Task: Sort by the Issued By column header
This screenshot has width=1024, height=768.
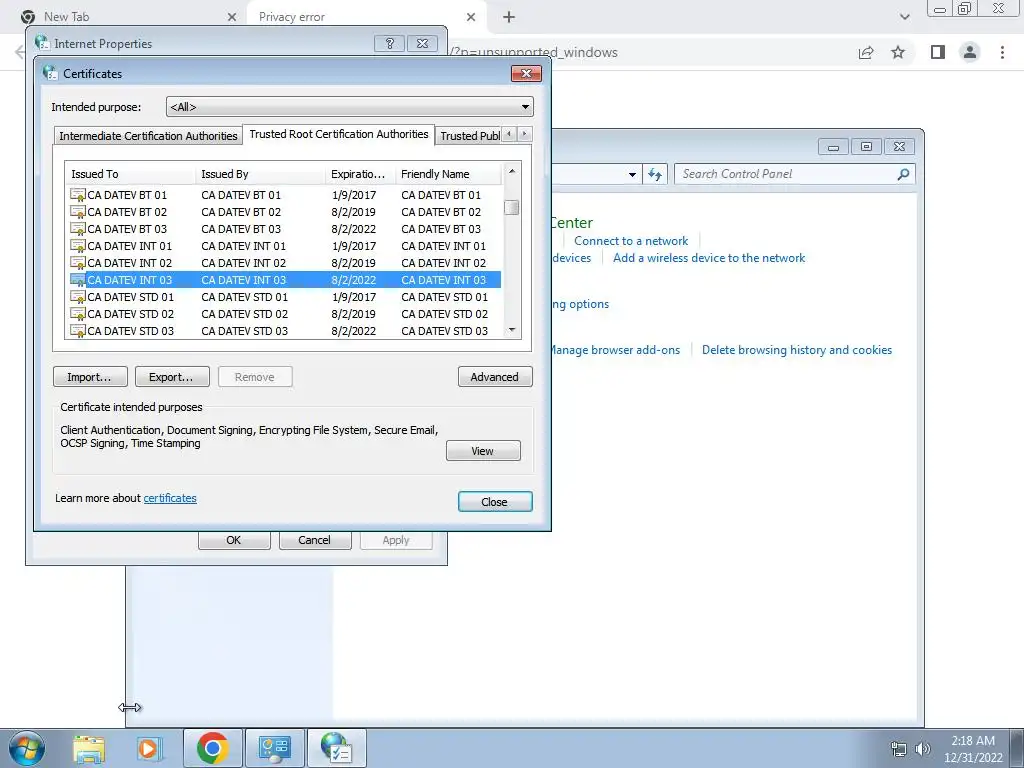Action: click(260, 174)
